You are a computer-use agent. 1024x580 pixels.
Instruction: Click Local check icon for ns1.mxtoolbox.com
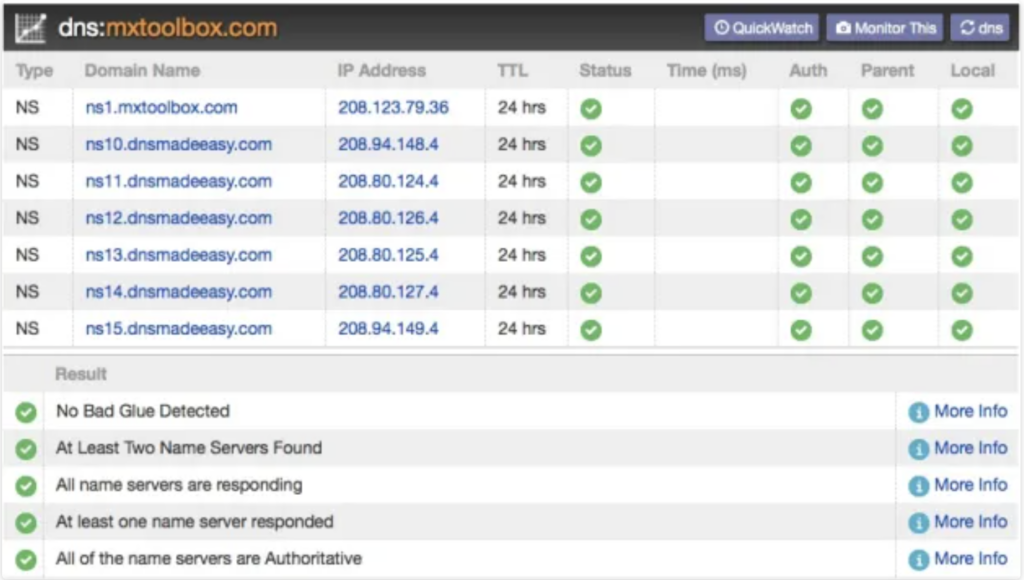point(962,109)
